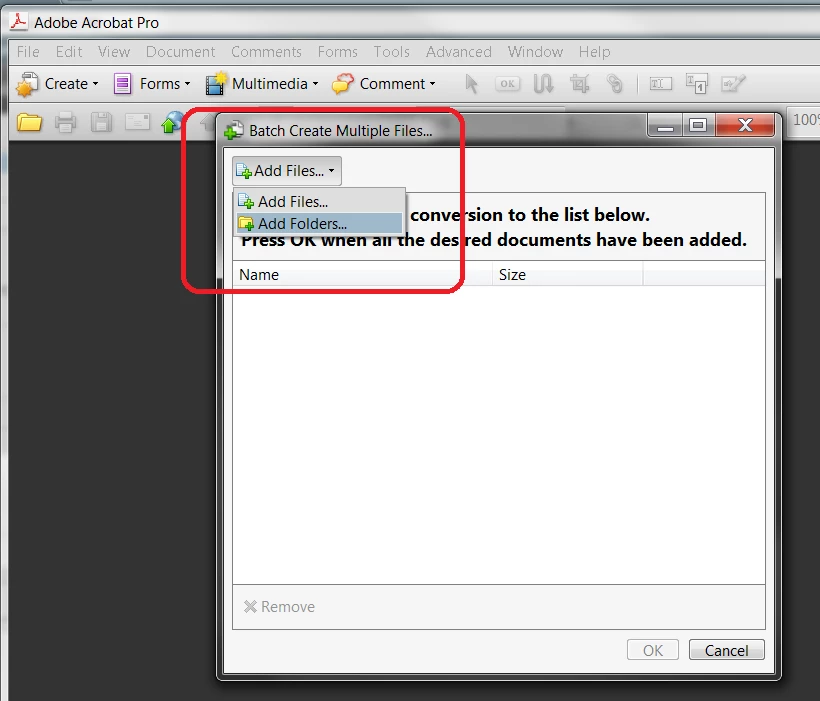This screenshot has height=701, width=820.
Task: Click the Comment speech bubble icon
Action: [x=343, y=84]
